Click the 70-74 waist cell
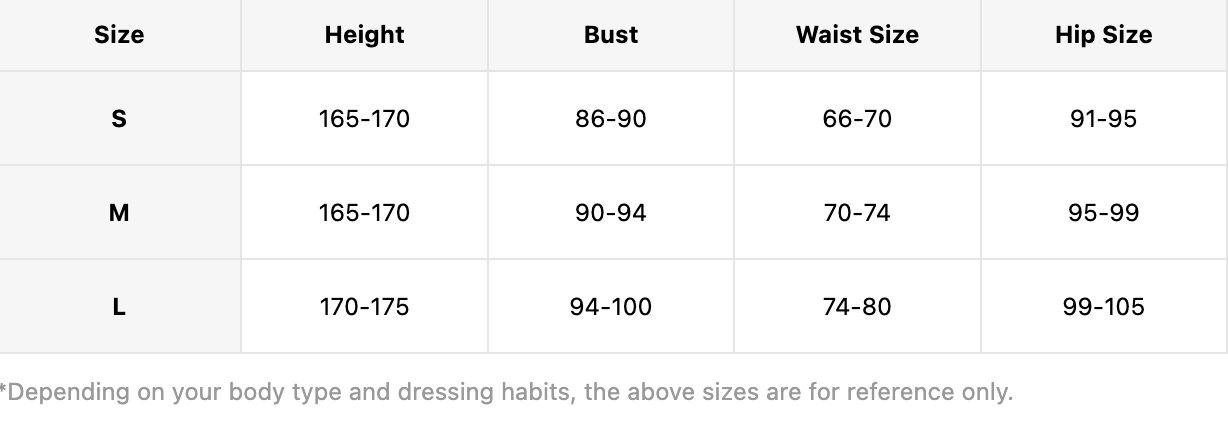 (857, 213)
